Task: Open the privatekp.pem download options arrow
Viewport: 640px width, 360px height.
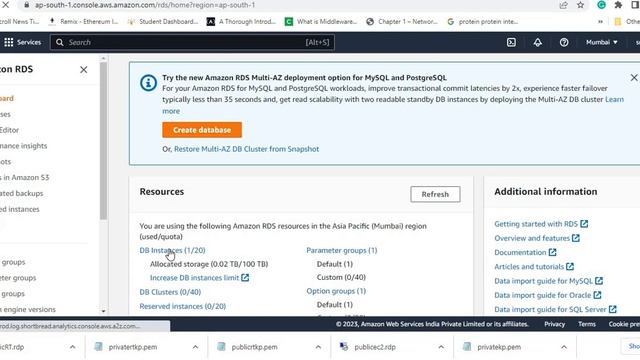Action: pos(564,347)
